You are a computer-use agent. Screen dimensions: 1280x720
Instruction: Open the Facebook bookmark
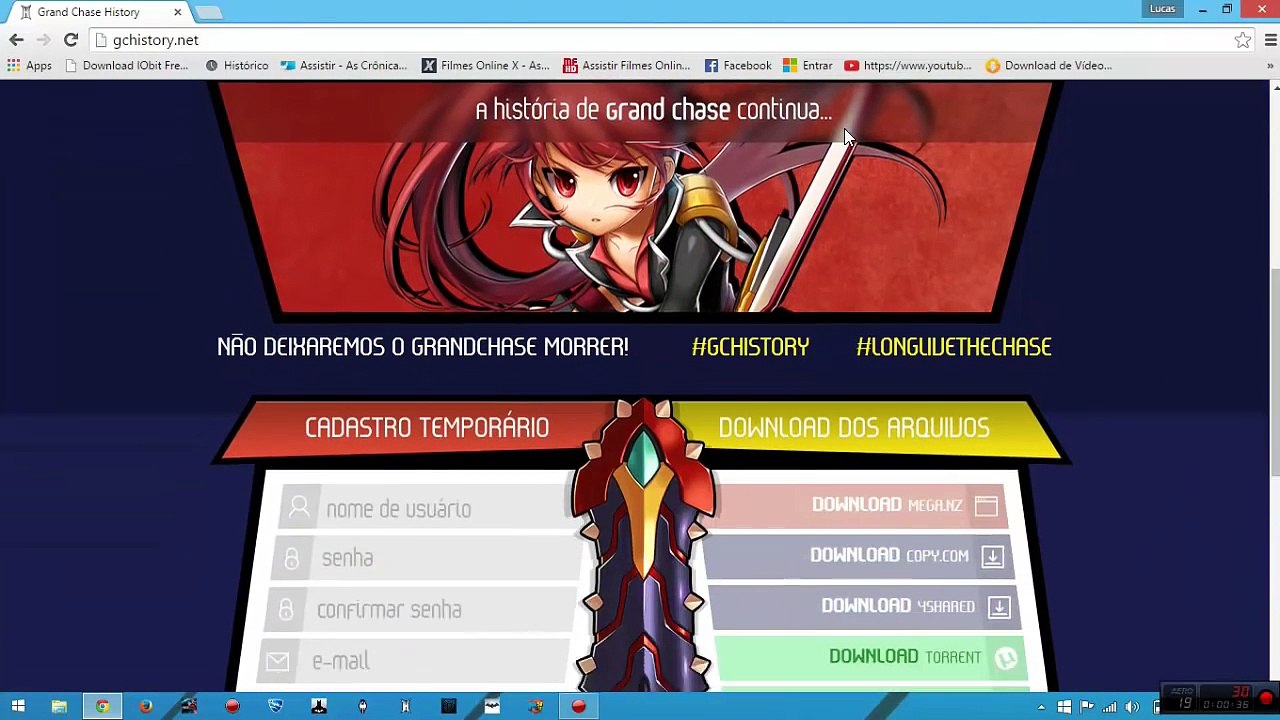[738, 65]
